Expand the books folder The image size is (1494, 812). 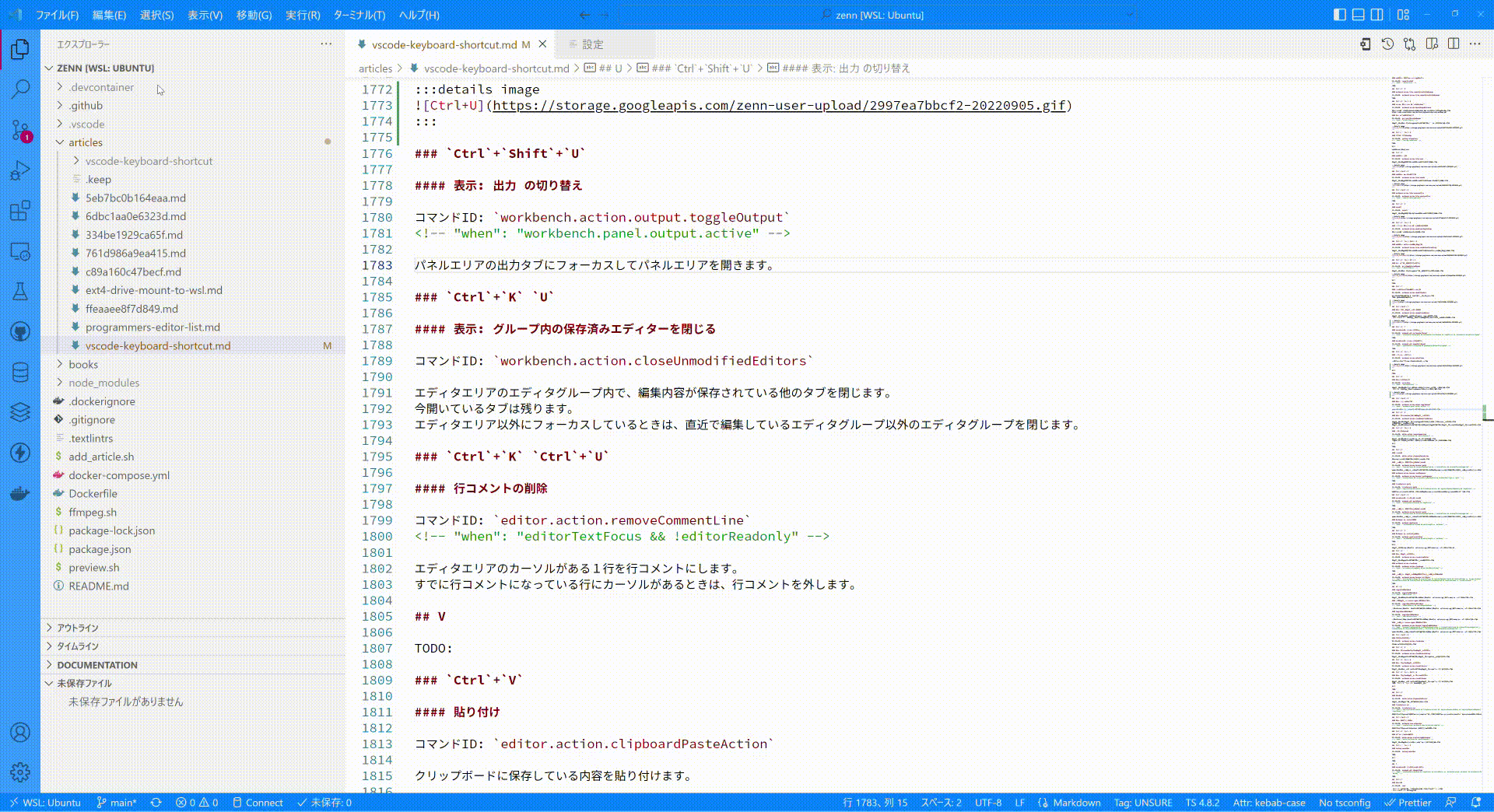60,365
